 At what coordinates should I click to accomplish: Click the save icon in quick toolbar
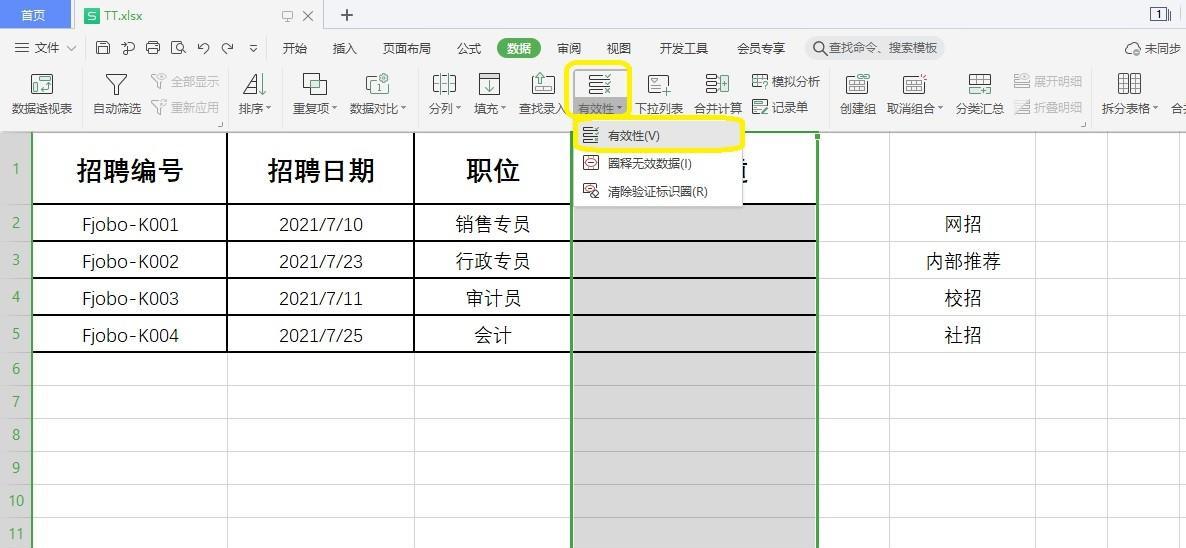103,48
